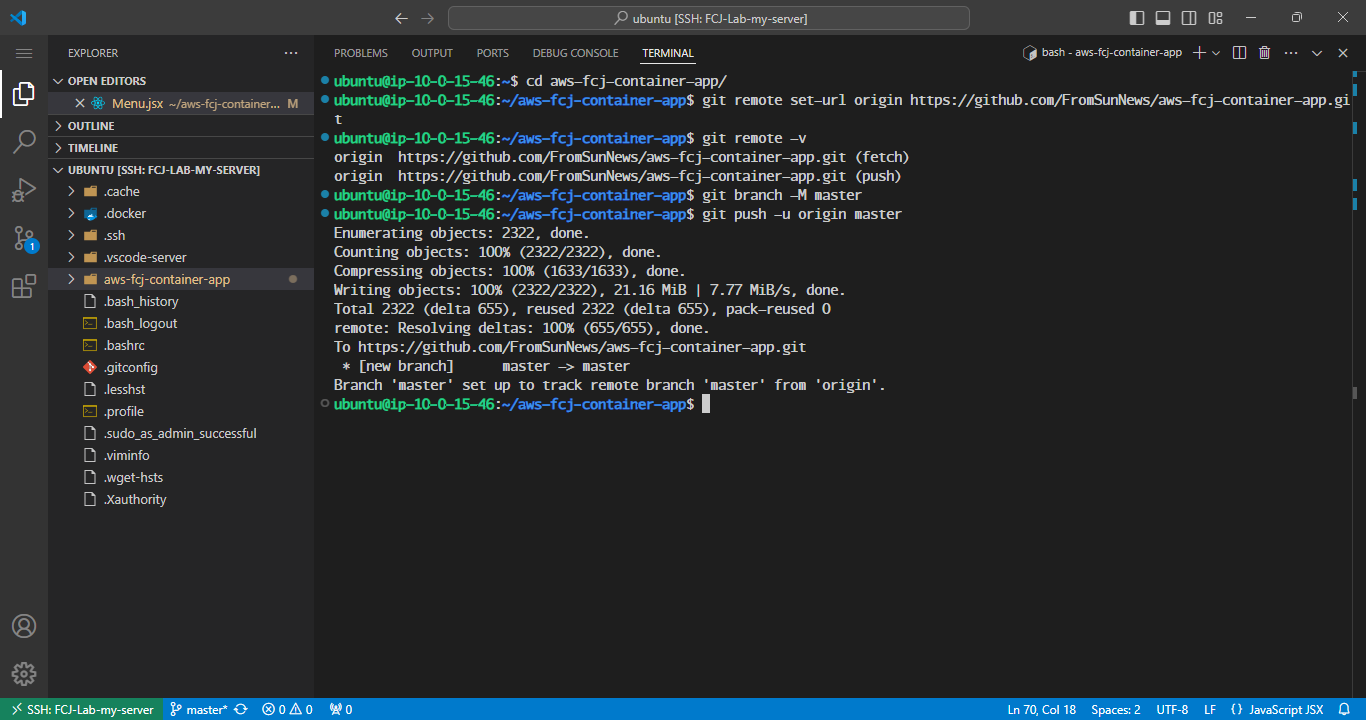Open errors and warnings status item
Screen dimensions: 1366x720
pyautogui.click(x=287, y=709)
